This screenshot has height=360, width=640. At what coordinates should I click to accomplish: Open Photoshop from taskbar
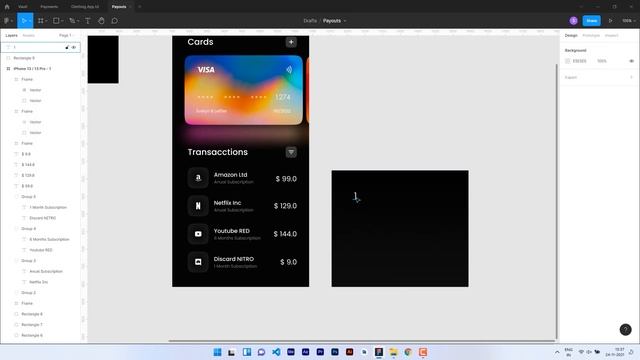335,352
